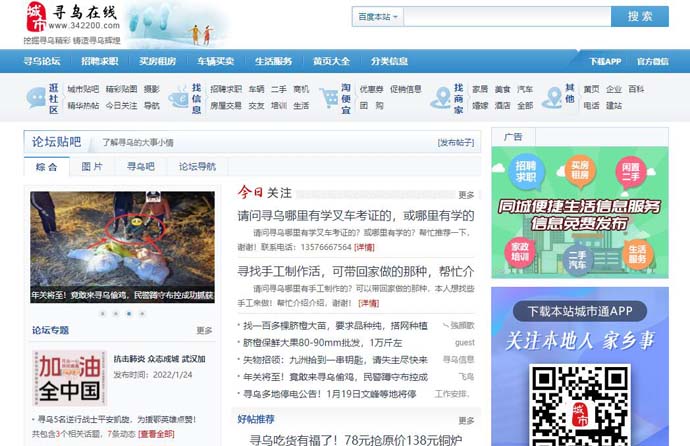690x446 pixels.
Task: Open the 寻乌5名逆行战士平安凯旋 post
Action: (117, 420)
